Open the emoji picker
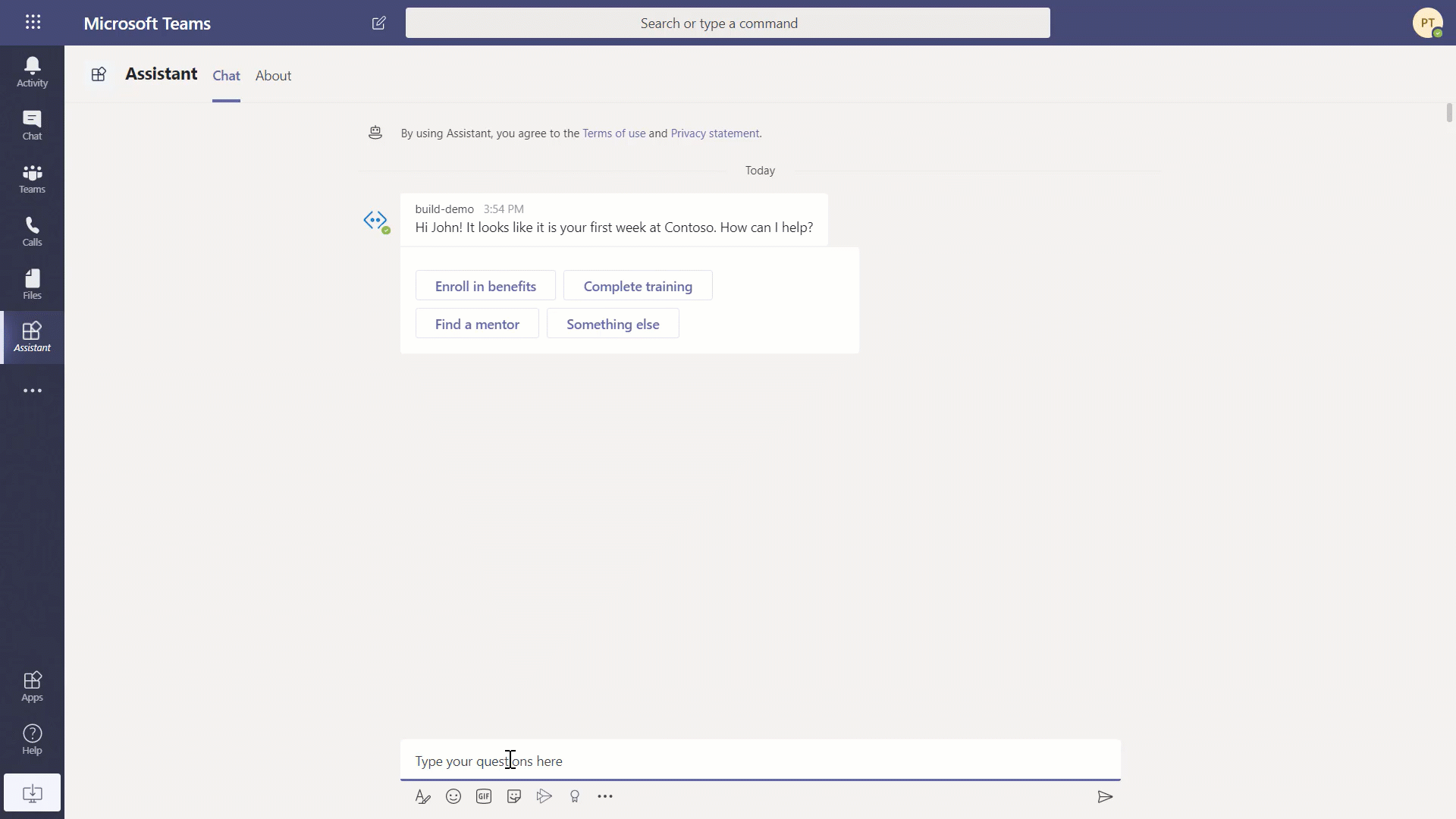The image size is (1456, 819). (x=453, y=796)
